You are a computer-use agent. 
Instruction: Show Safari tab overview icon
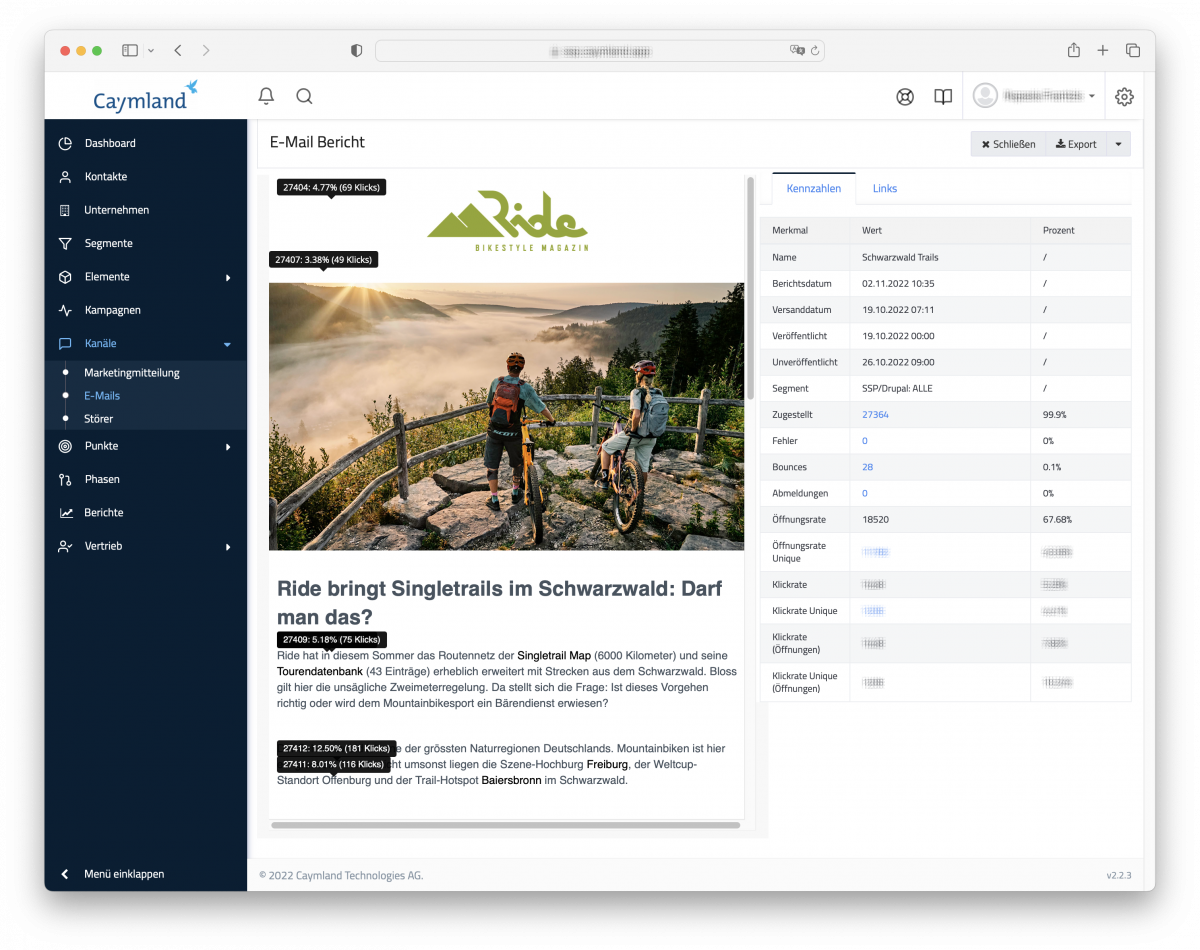pos(1133,50)
